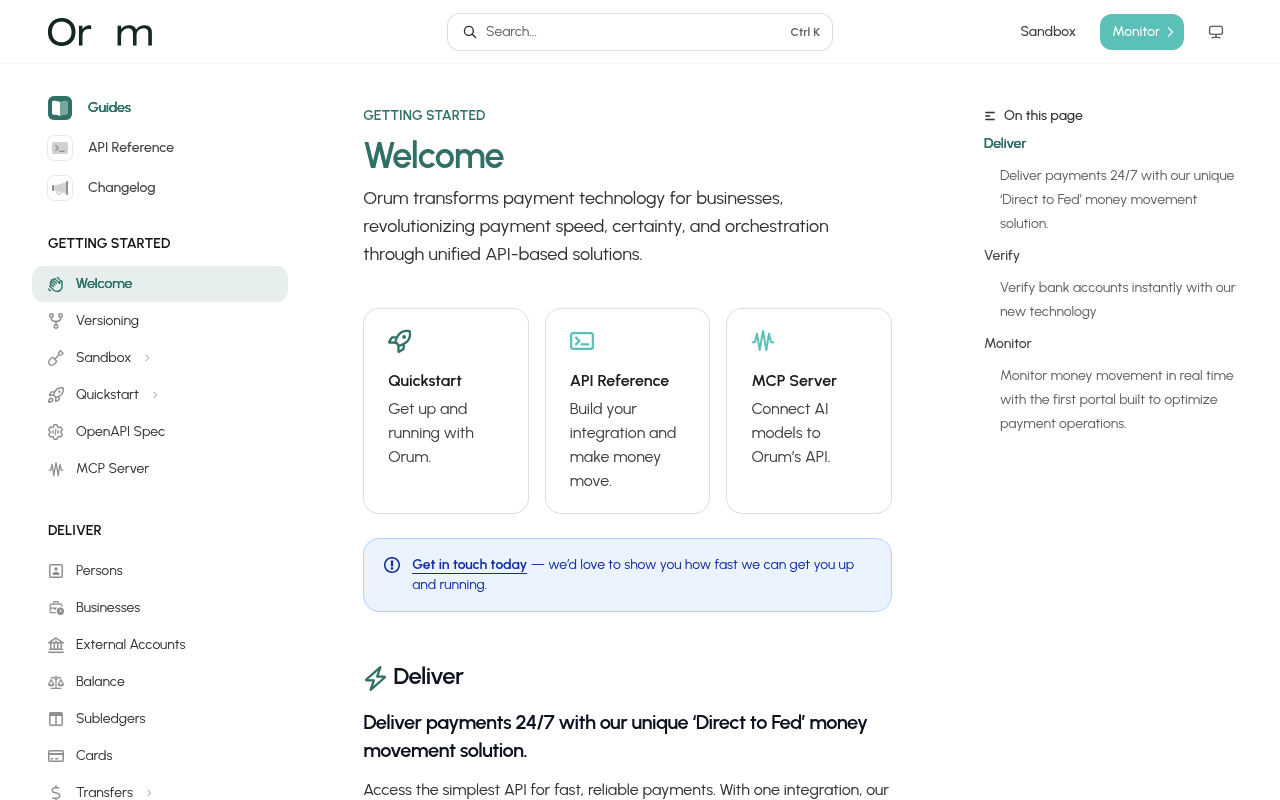Click the Subledgers table icon
Viewport: 1280px width, 800px height.
(x=56, y=719)
